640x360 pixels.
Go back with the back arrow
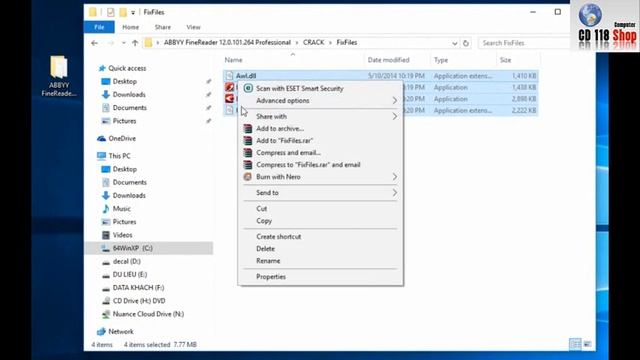click(x=95, y=43)
